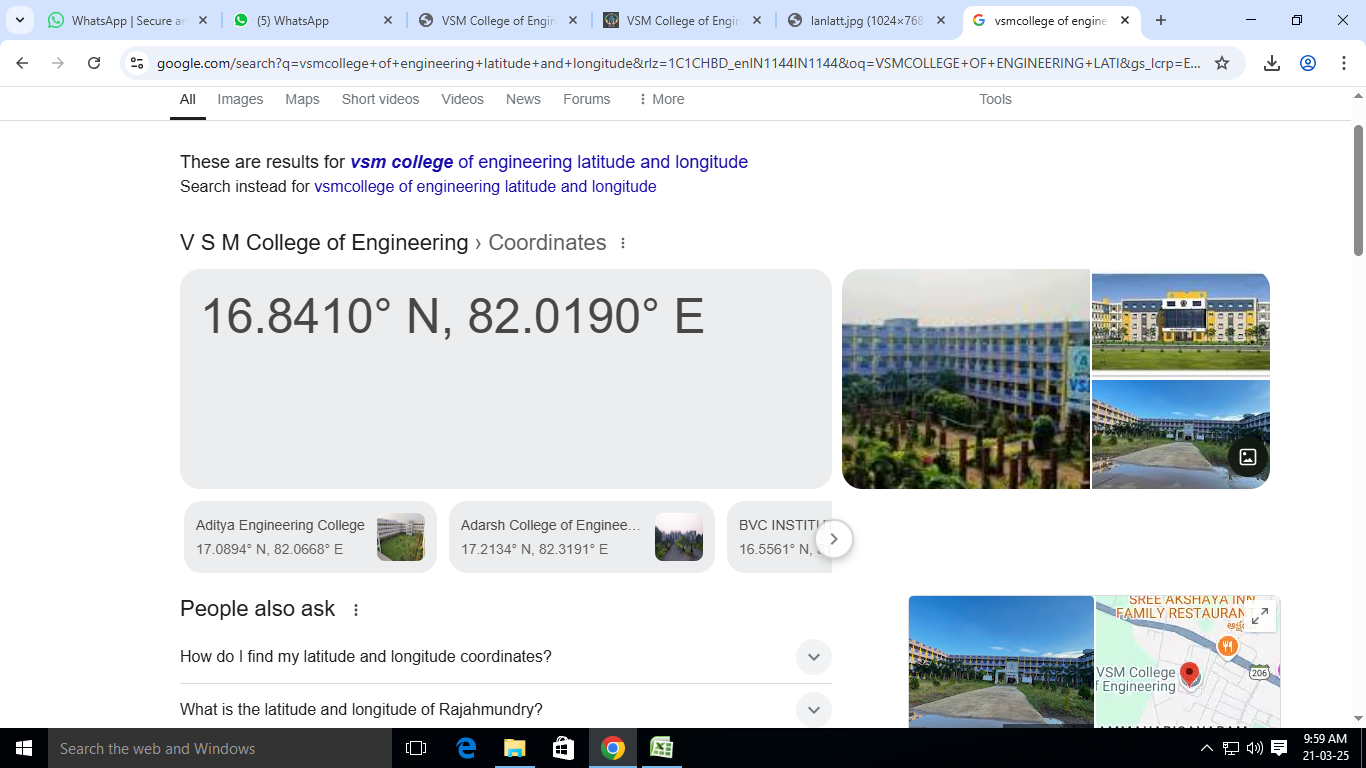Viewport: 1366px width, 768px height.
Task: Open volume control in system tray
Action: coord(1254,748)
